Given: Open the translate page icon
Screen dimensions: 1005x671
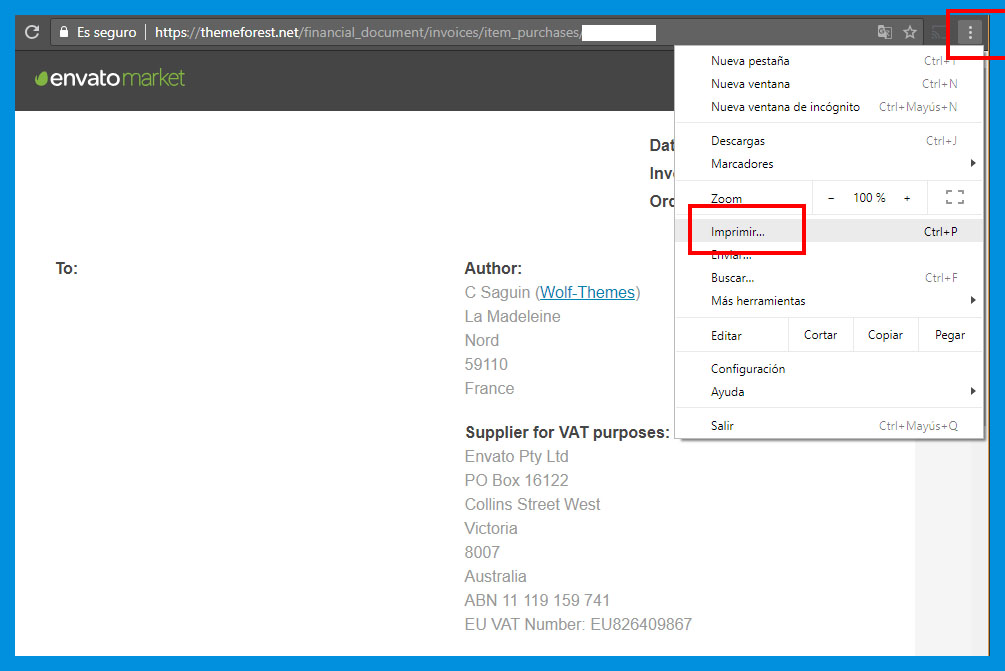Looking at the screenshot, I should click(885, 32).
